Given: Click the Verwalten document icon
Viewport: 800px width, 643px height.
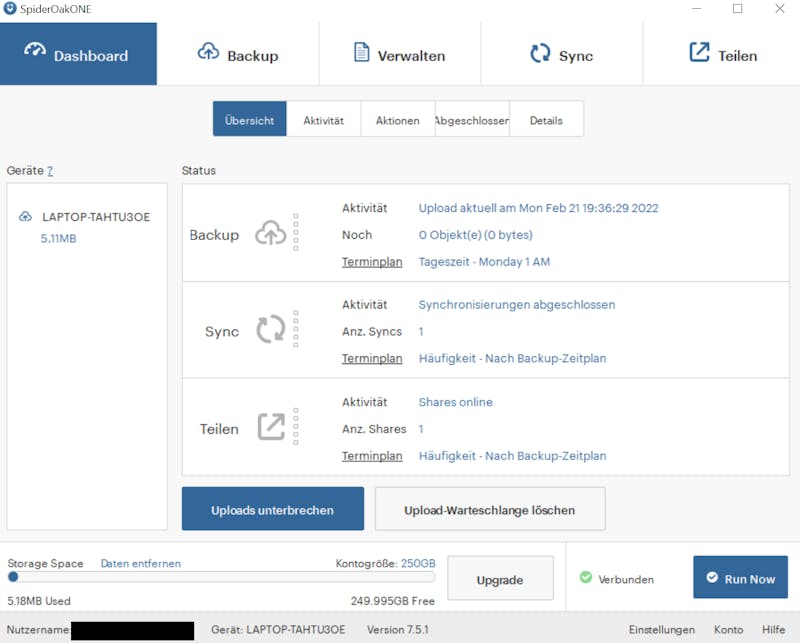Looking at the screenshot, I should (x=361, y=52).
